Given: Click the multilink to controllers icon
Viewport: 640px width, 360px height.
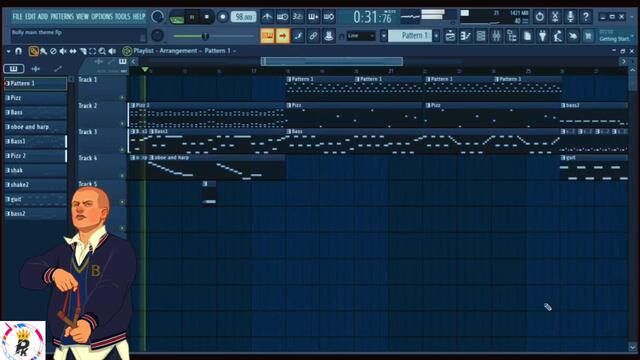Looking at the screenshot, I should [x=329, y=36].
